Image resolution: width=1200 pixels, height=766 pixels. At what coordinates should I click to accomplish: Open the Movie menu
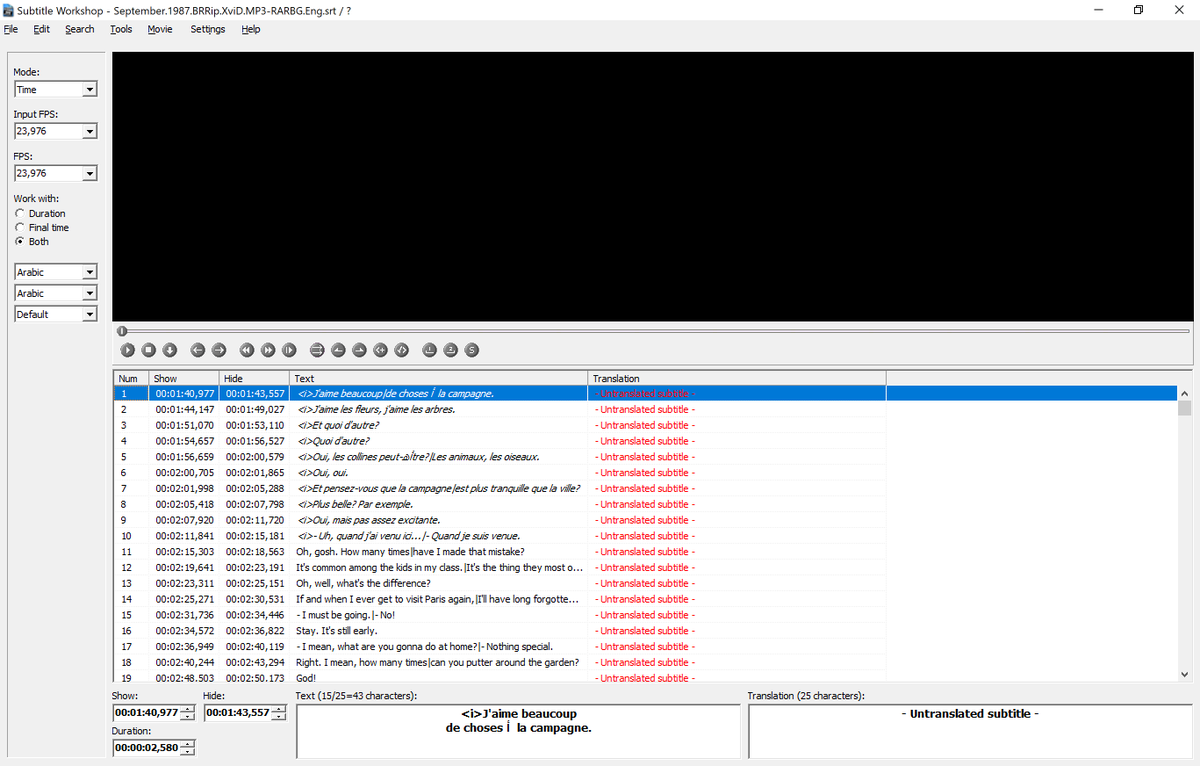coord(160,29)
